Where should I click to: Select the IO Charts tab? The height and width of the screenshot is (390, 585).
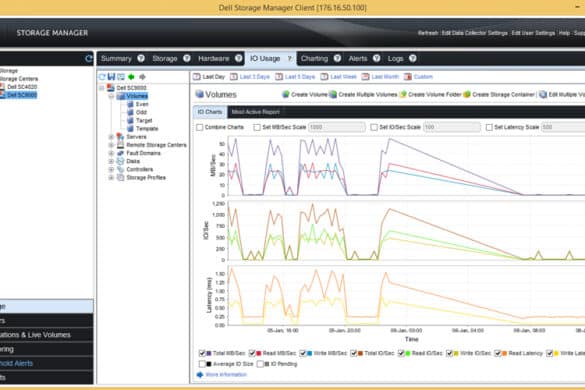tap(210, 112)
